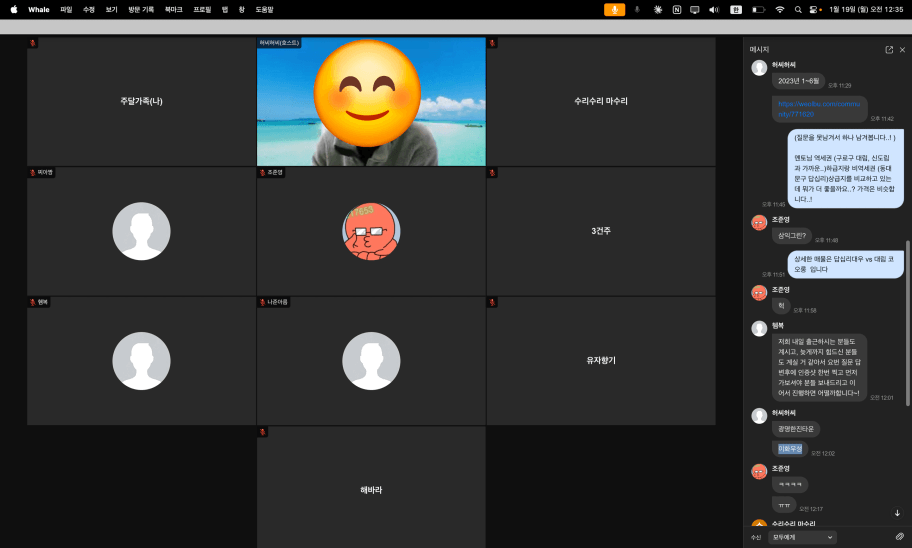The image size is (912, 548).
Task: Open the 모두에게 recipient dropdown
Action: tap(803, 537)
